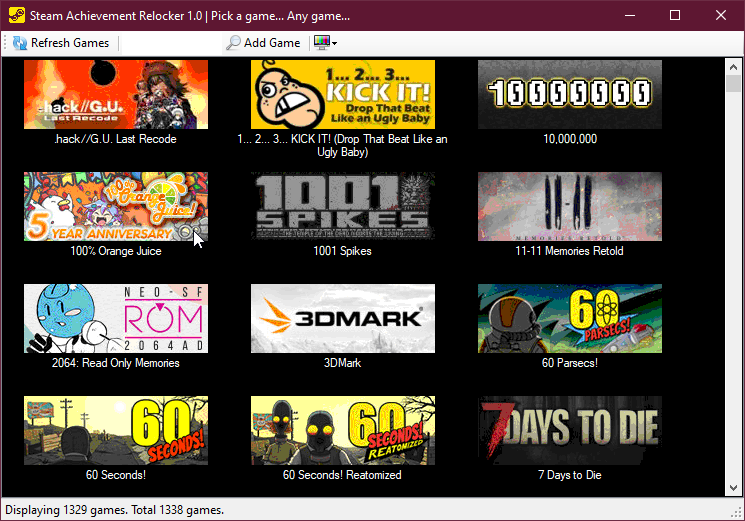Select the 10,000,000 game thumbnail
This screenshot has width=745, height=521.
(x=570, y=95)
